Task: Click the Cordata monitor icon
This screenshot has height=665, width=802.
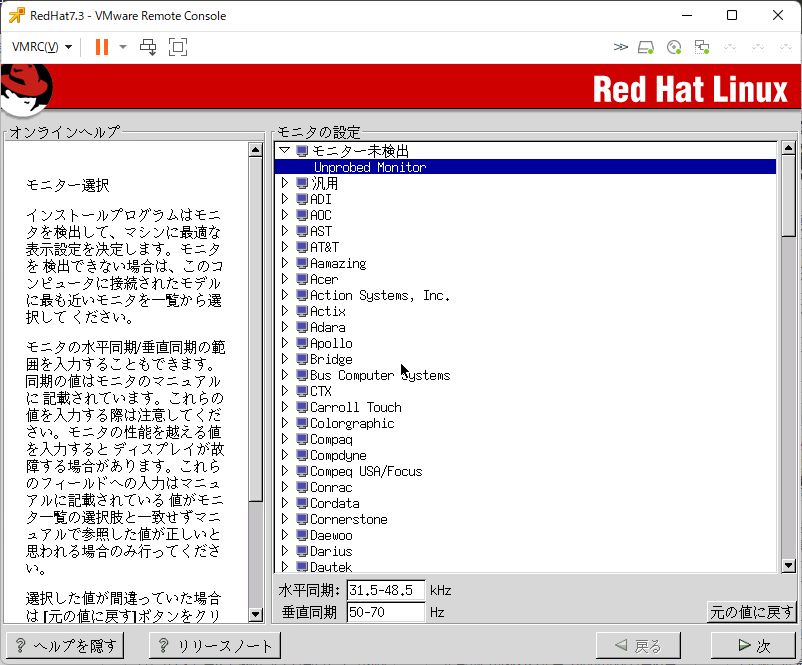Action: [x=302, y=502]
